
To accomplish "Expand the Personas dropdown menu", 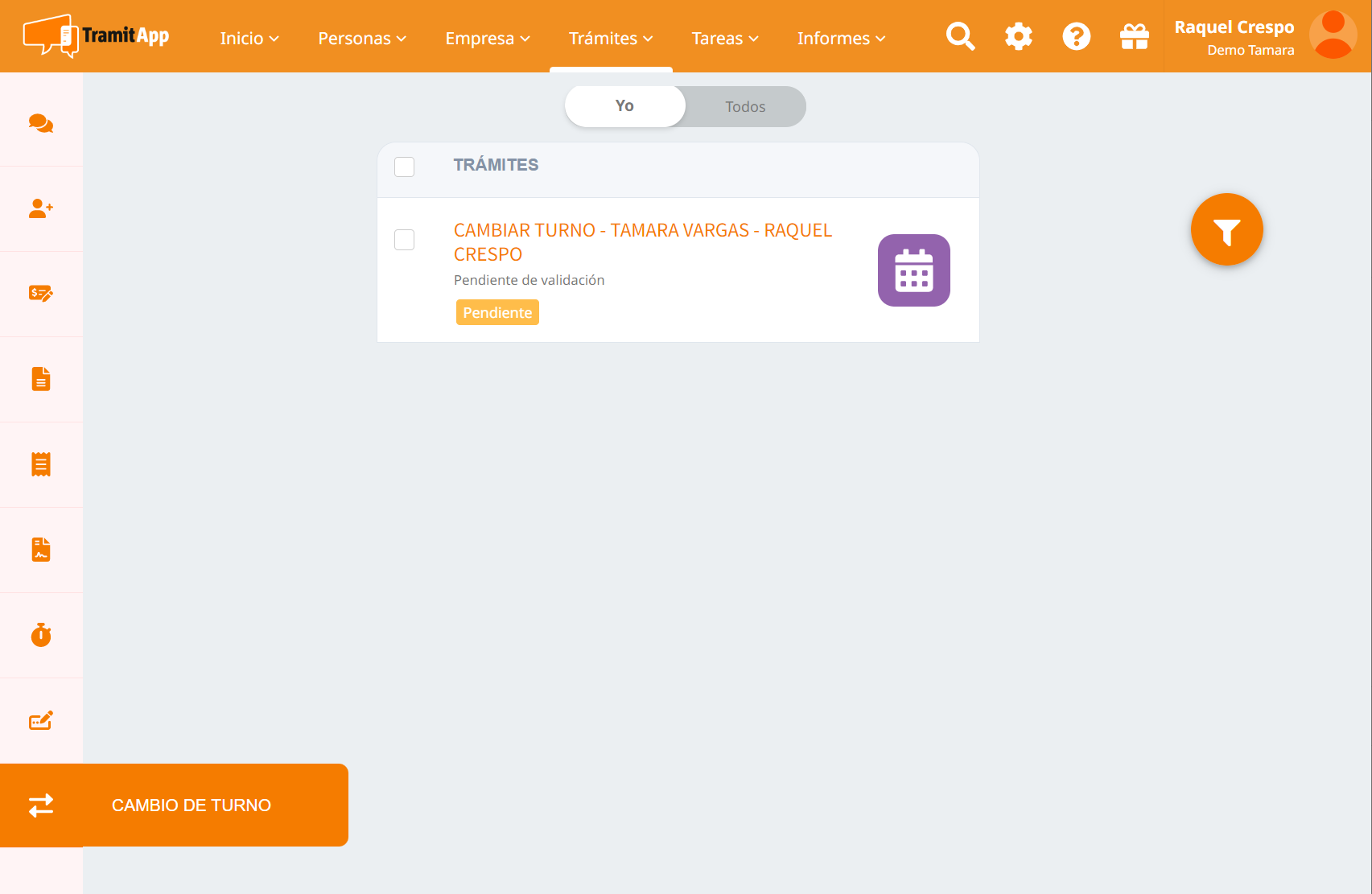I will (x=362, y=39).
